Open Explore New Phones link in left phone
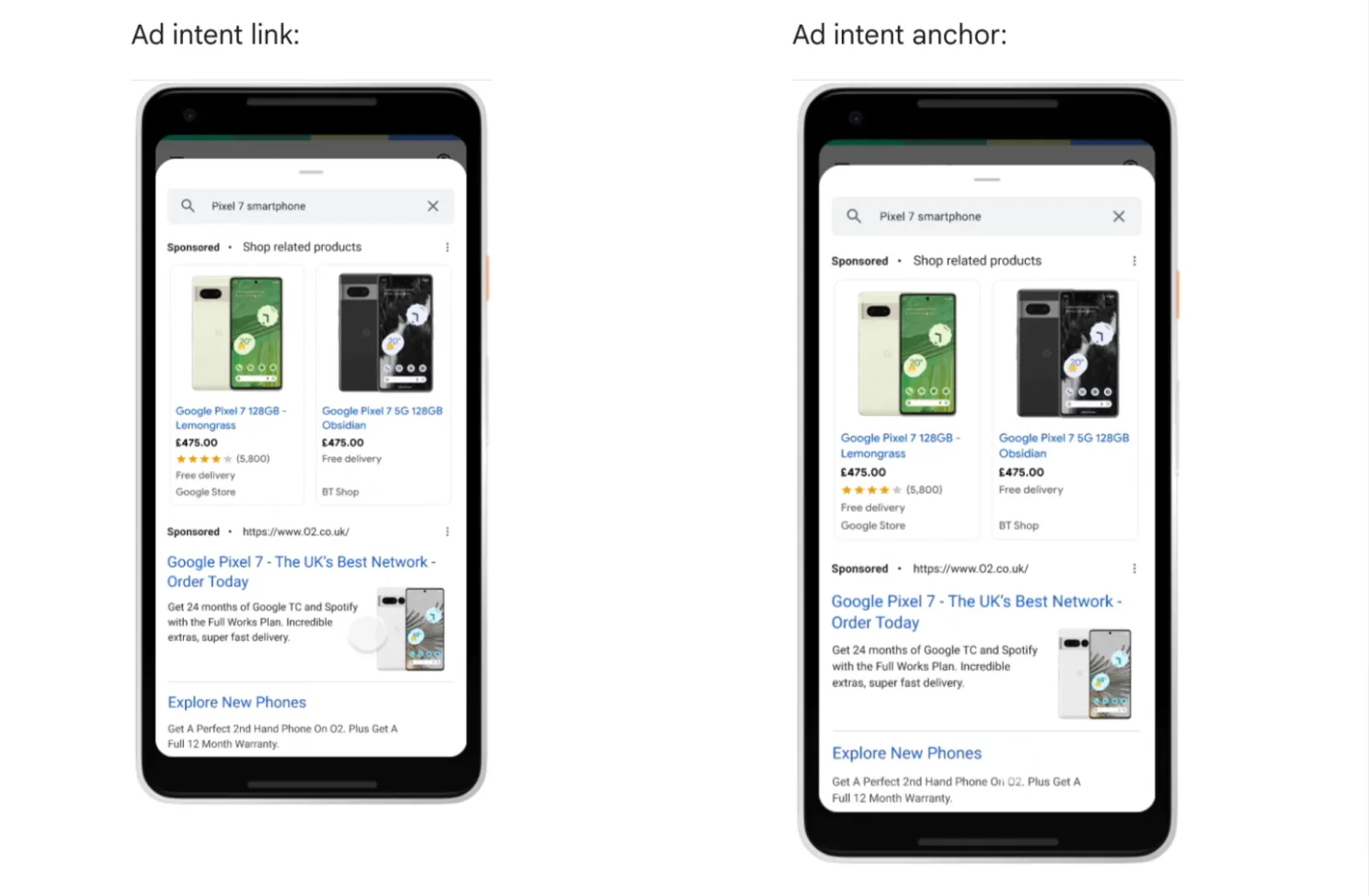The image size is (1369, 896). (x=236, y=702)
